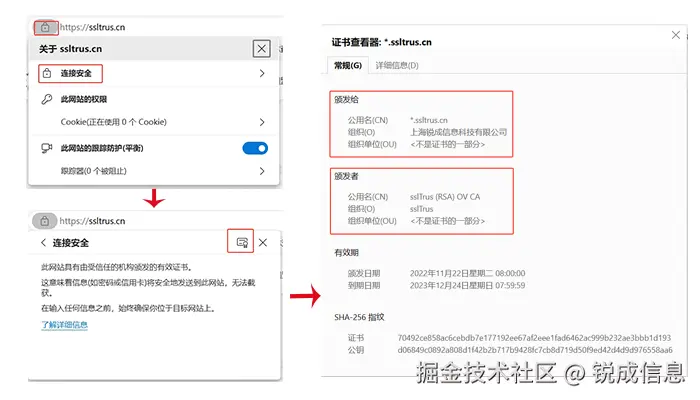
Task: Click the key icon for 此网站的权限
Action: (46, 99)
